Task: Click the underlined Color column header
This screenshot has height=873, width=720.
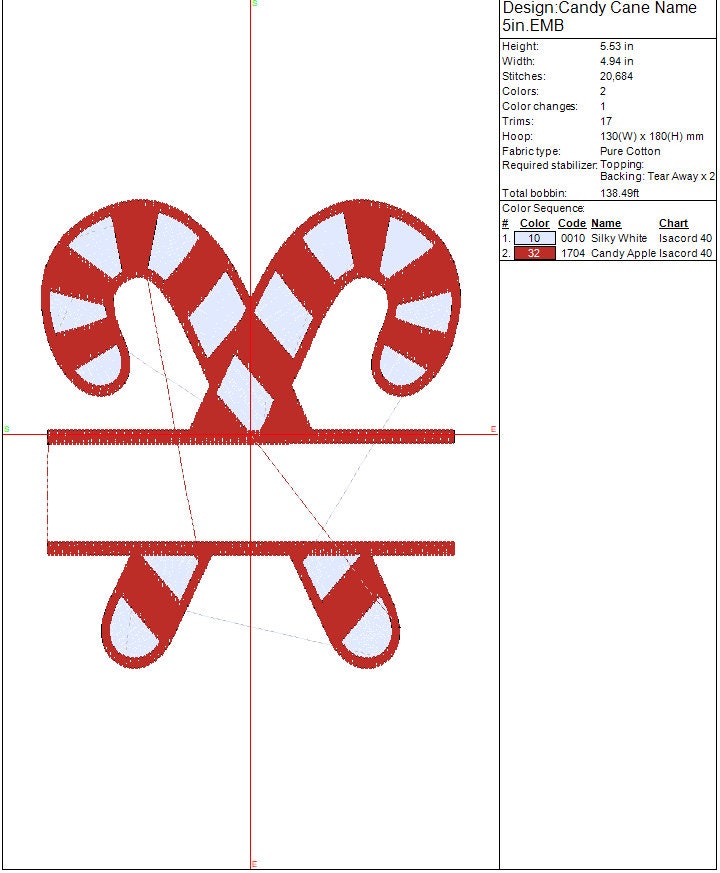Action: pos(535,224)
